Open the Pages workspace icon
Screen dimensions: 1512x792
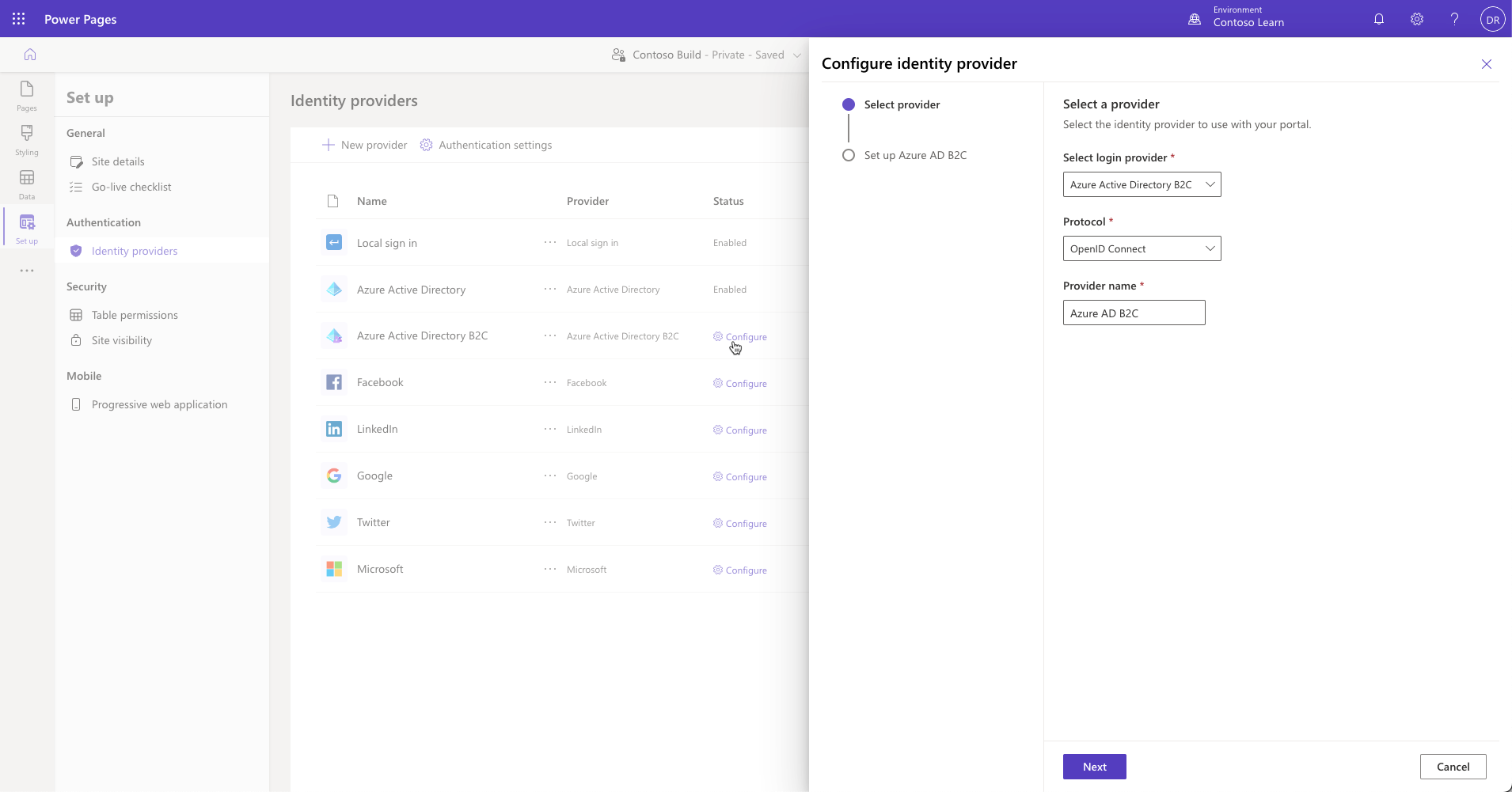[x=27, y=96]
